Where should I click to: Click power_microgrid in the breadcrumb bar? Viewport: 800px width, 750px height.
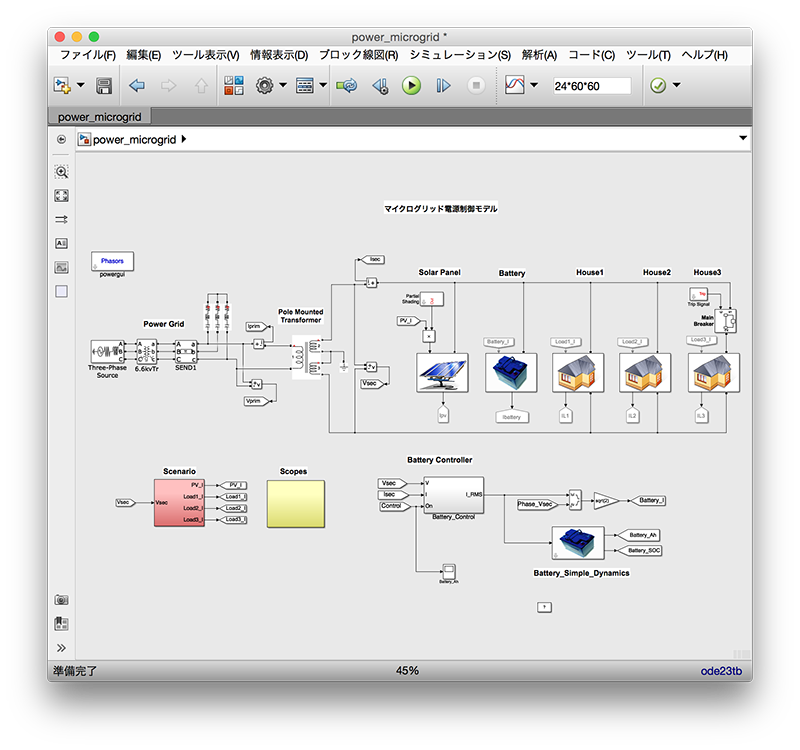[x=134, y=140]
